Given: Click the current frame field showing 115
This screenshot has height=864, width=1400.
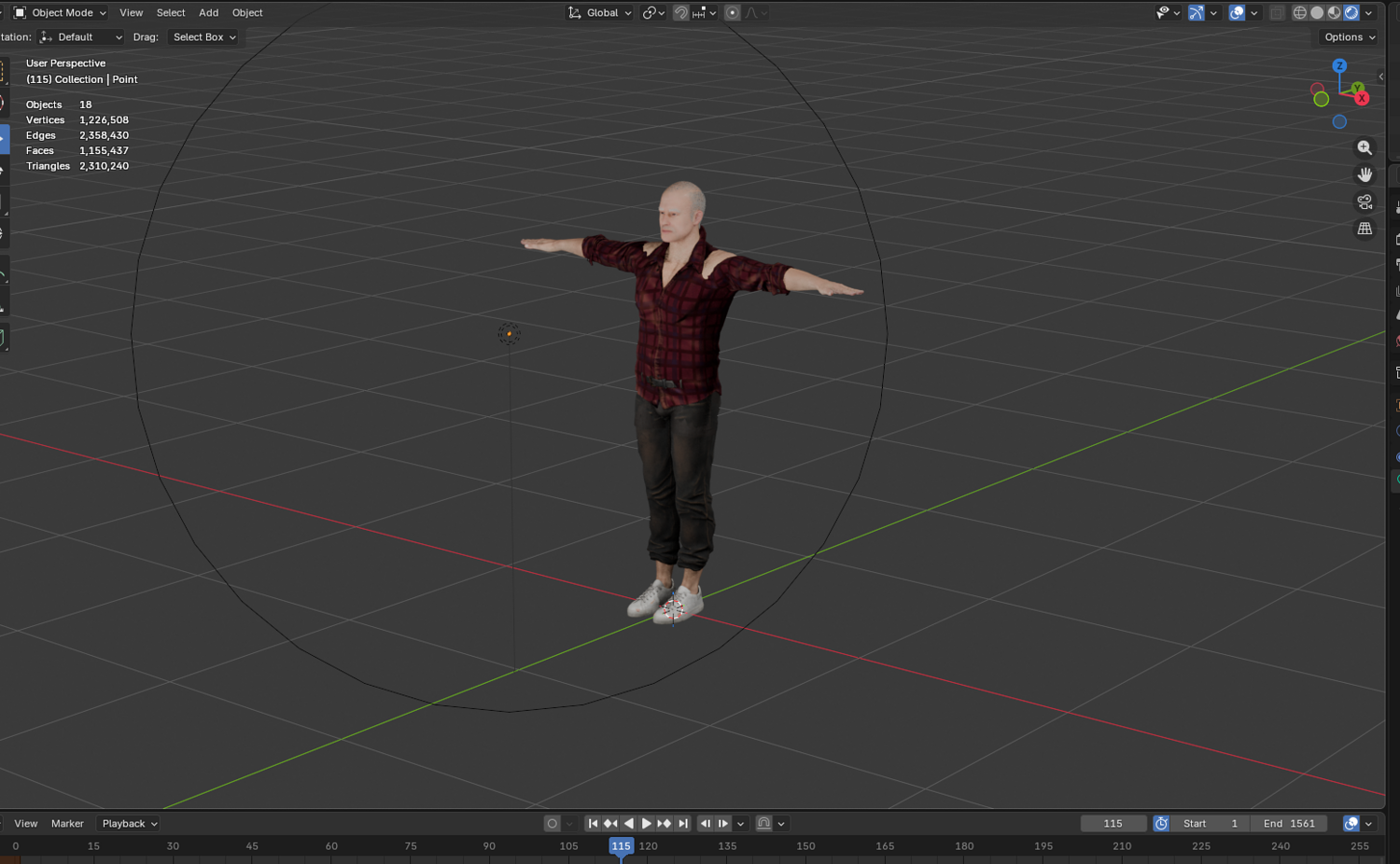Looking at the screenshot, I should [x=1113, y=824].
